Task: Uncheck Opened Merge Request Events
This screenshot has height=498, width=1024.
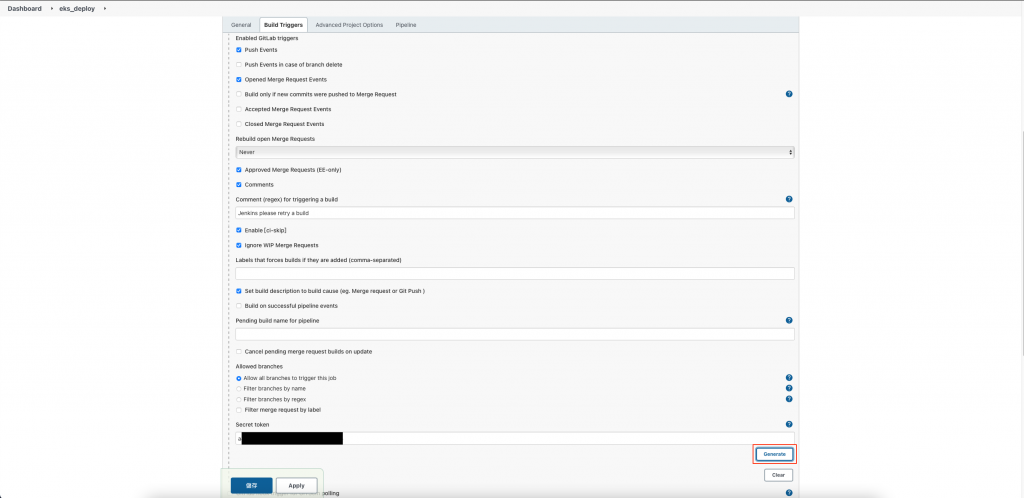Action: (239, 80)
